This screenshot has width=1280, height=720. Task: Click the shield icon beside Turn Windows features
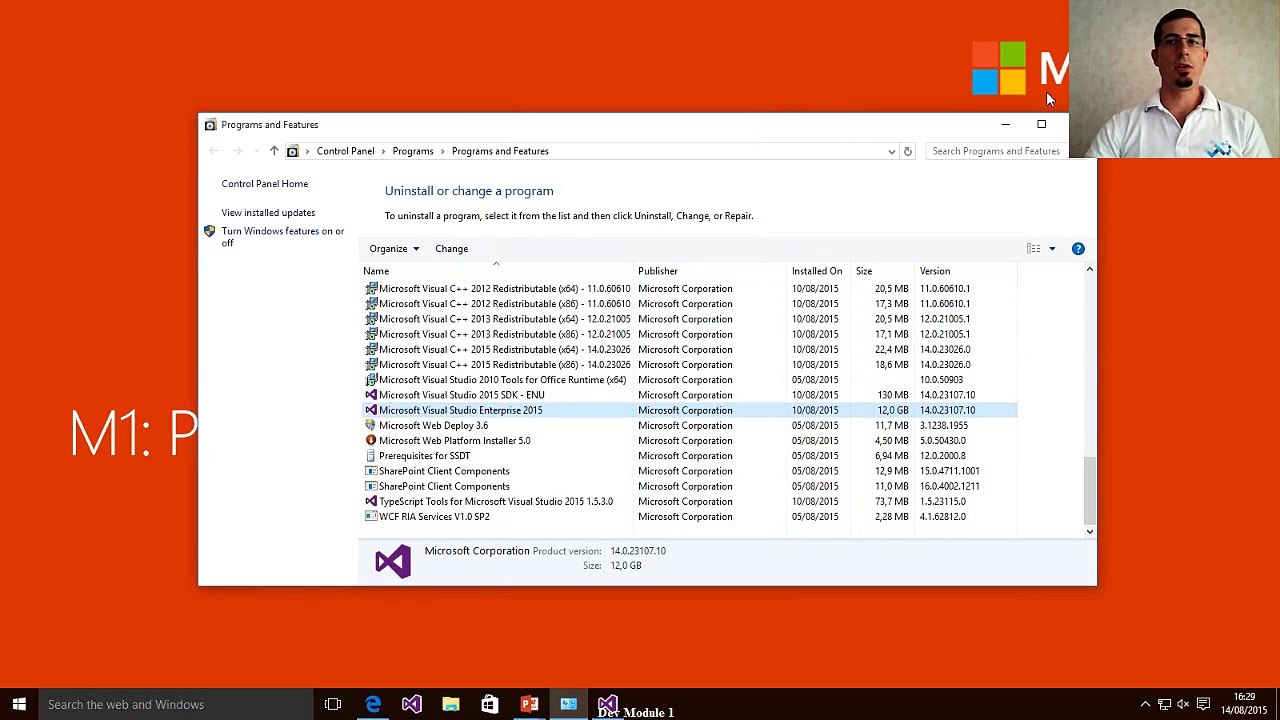coord(209,232)
